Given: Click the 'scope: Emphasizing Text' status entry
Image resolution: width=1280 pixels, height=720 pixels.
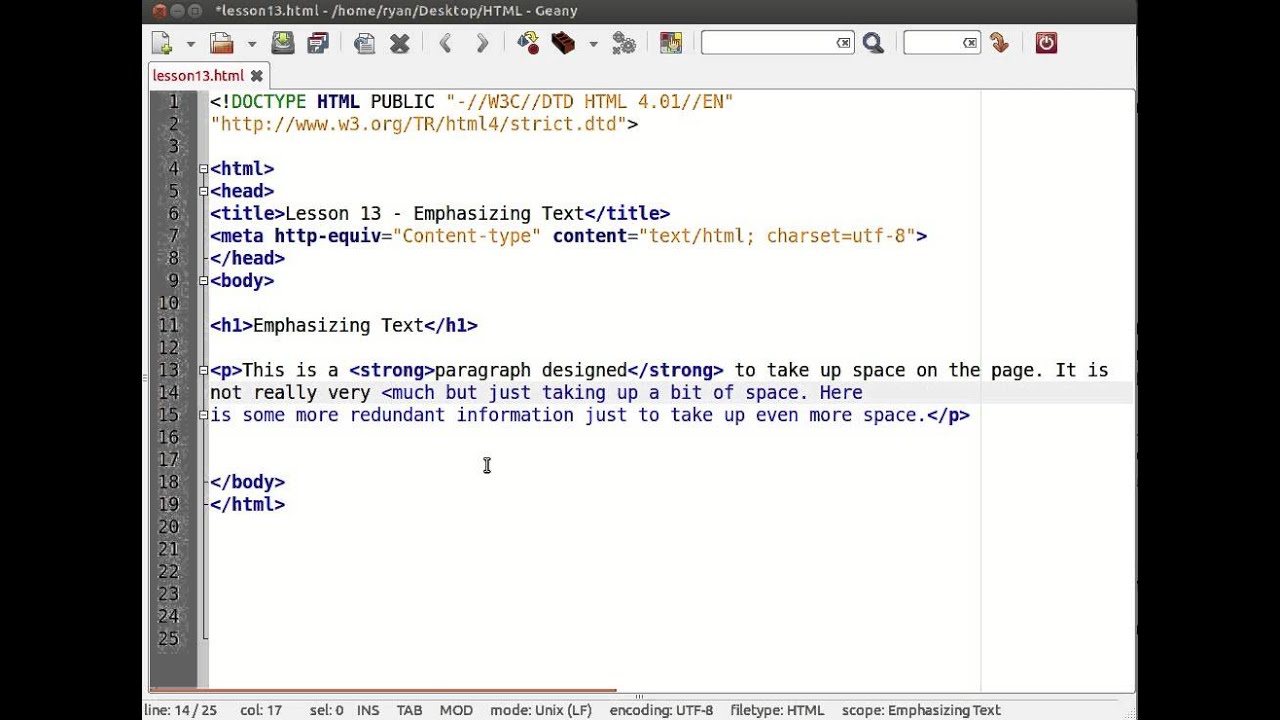Looking at the screenshot, I should [921, 710].
